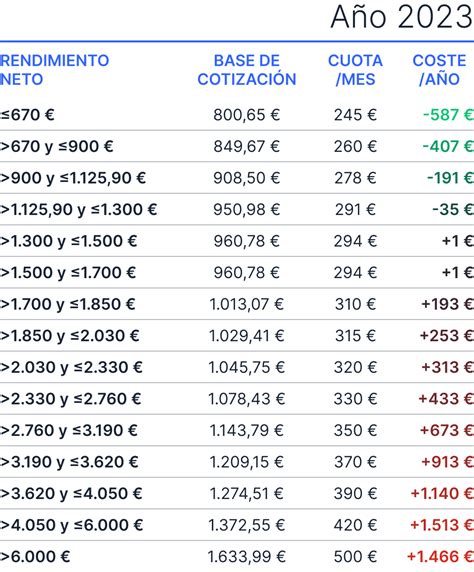
Task: Select the ≤670 € income row
Action: 237,115
